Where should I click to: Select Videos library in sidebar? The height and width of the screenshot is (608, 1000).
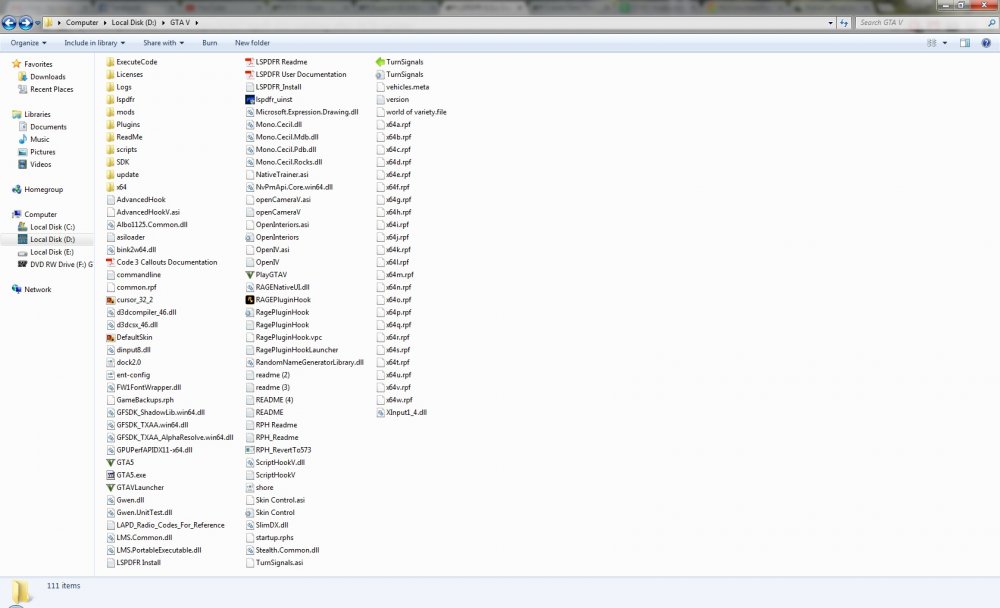point(41,165)
